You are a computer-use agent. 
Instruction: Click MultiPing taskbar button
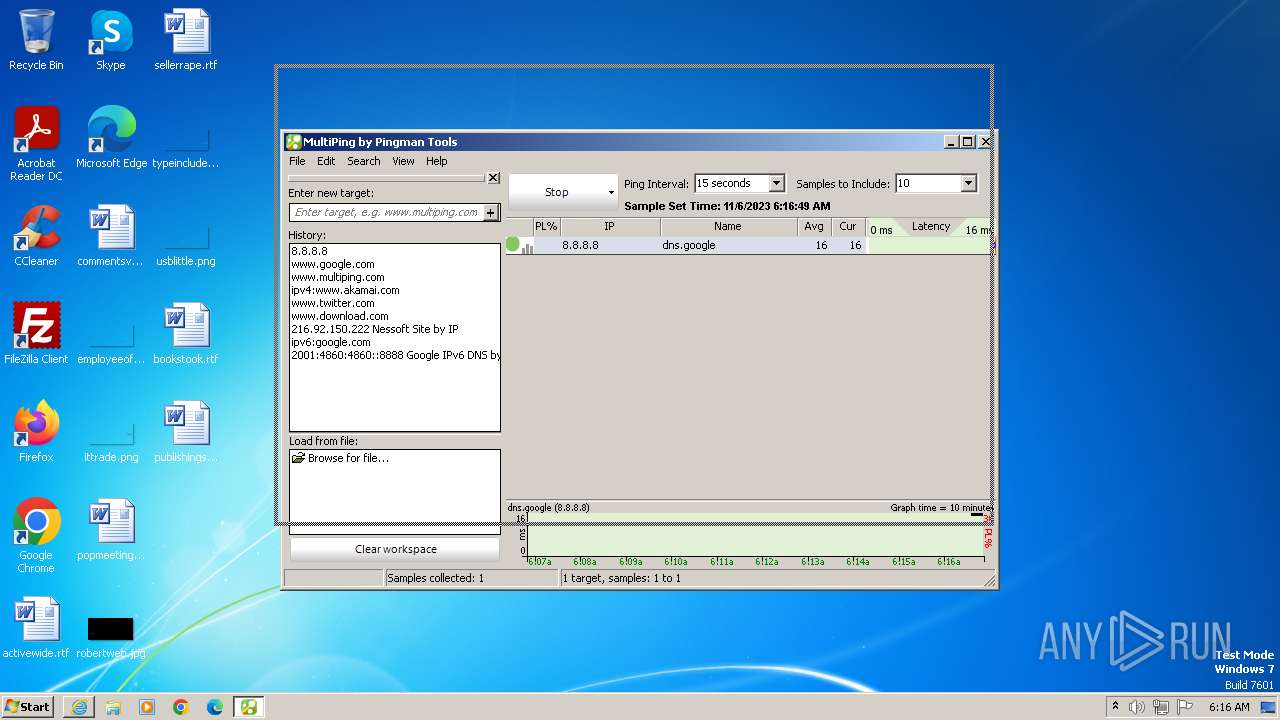click(x=249, y=707)
